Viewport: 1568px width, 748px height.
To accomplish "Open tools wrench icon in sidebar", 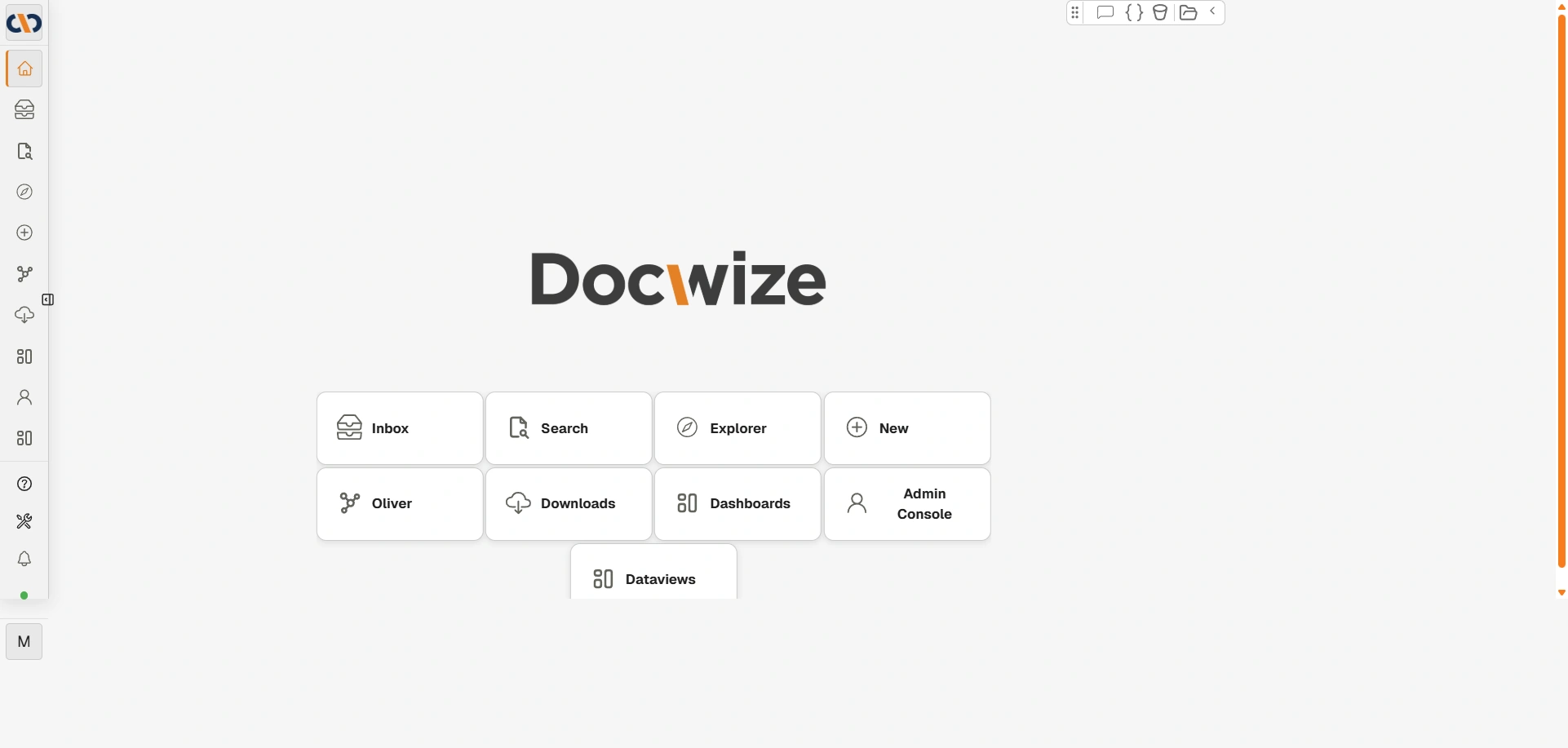I will point(24,521).
